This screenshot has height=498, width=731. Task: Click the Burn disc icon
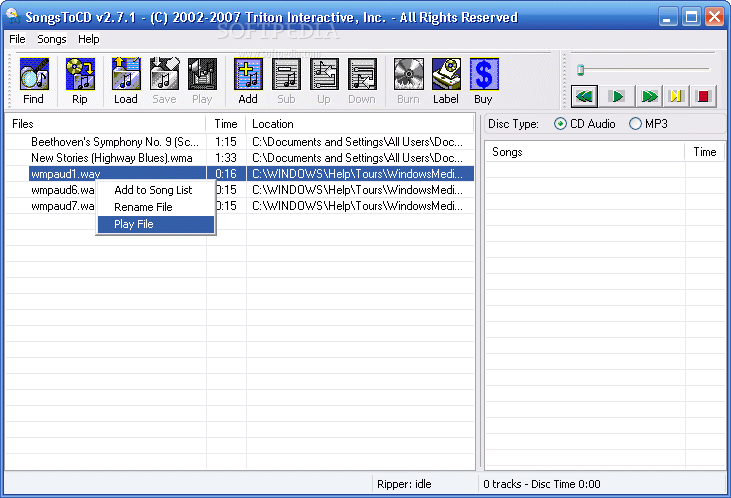pos(408,81)
